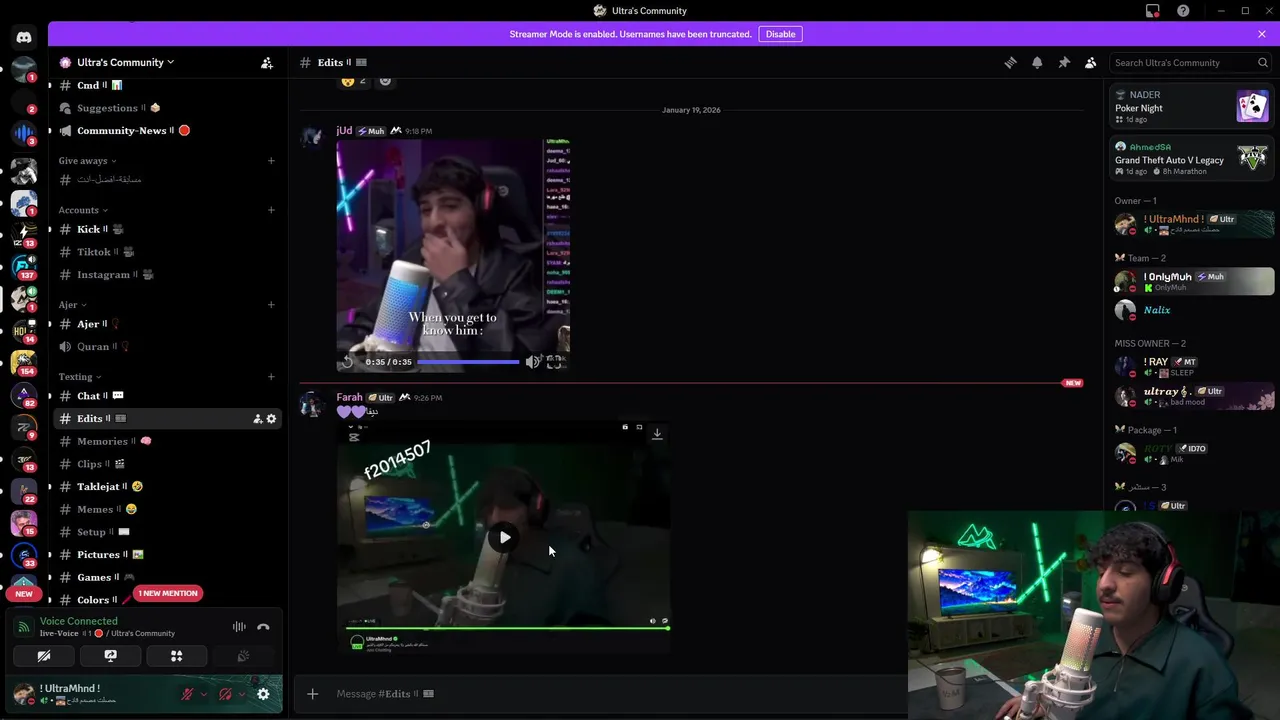Seek jUd's video progress bar
The height and width of the screenshot is (720, 1280).
(468, 362)
